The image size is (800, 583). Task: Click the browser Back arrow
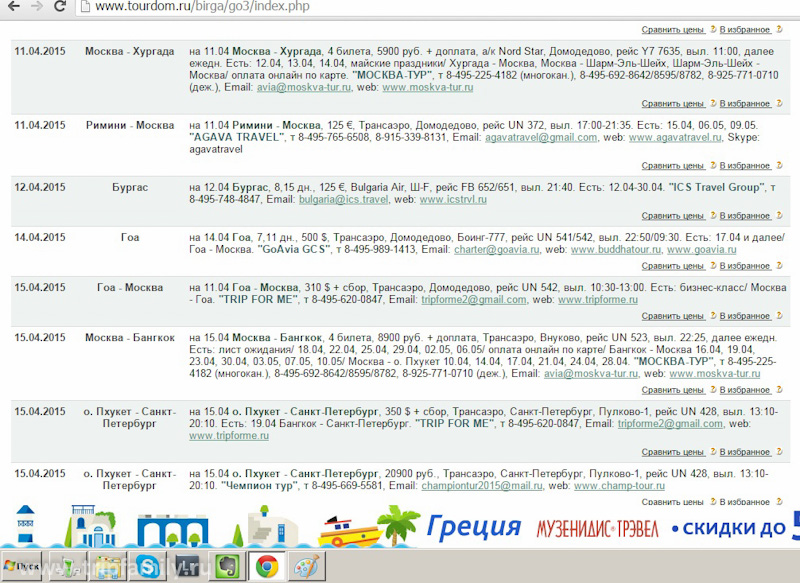14,8
